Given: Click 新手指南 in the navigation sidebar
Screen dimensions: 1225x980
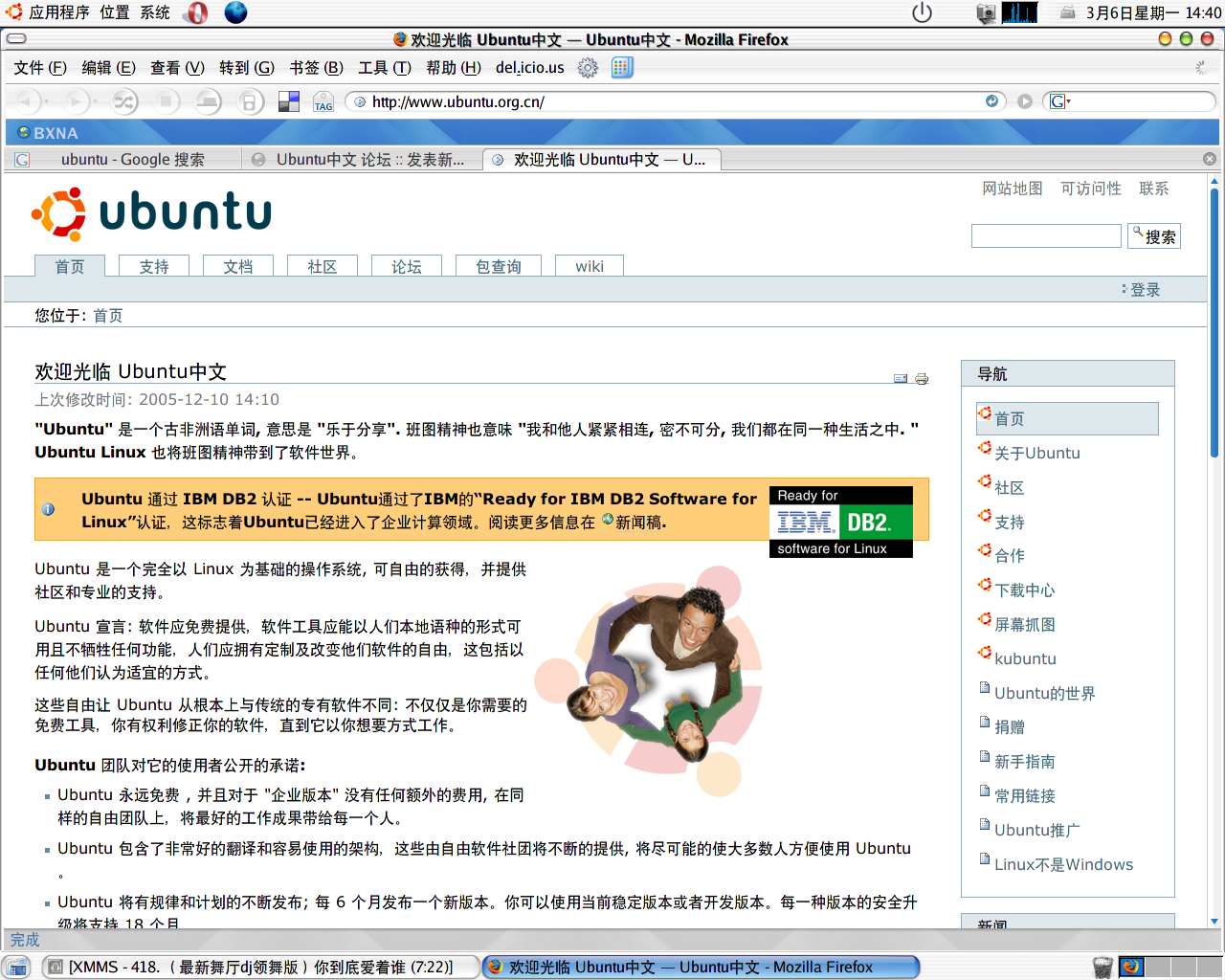Looking at the screenshot, I should (1025, 762).
